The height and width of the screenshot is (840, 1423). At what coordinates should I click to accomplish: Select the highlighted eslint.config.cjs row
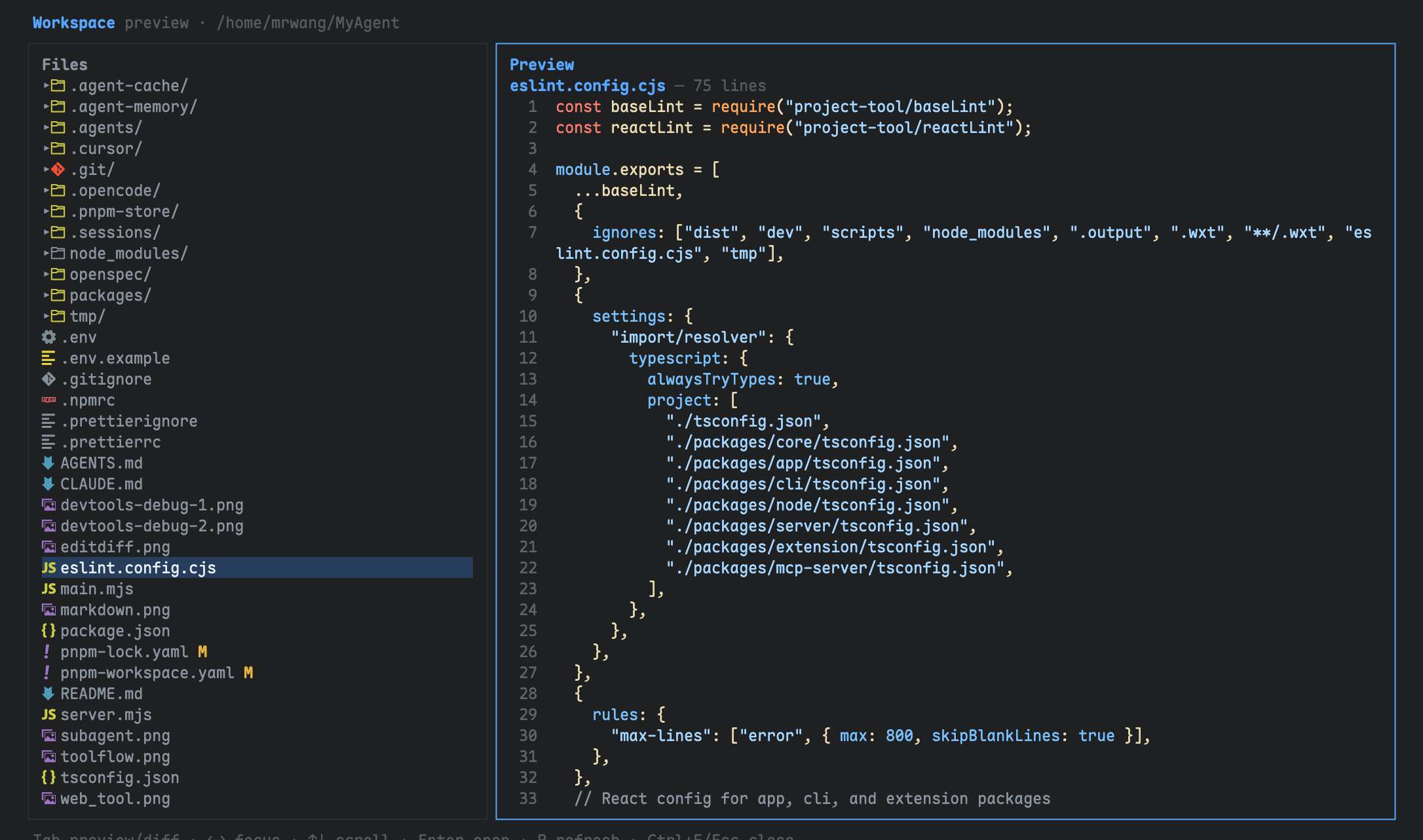(x=257, y=568)
